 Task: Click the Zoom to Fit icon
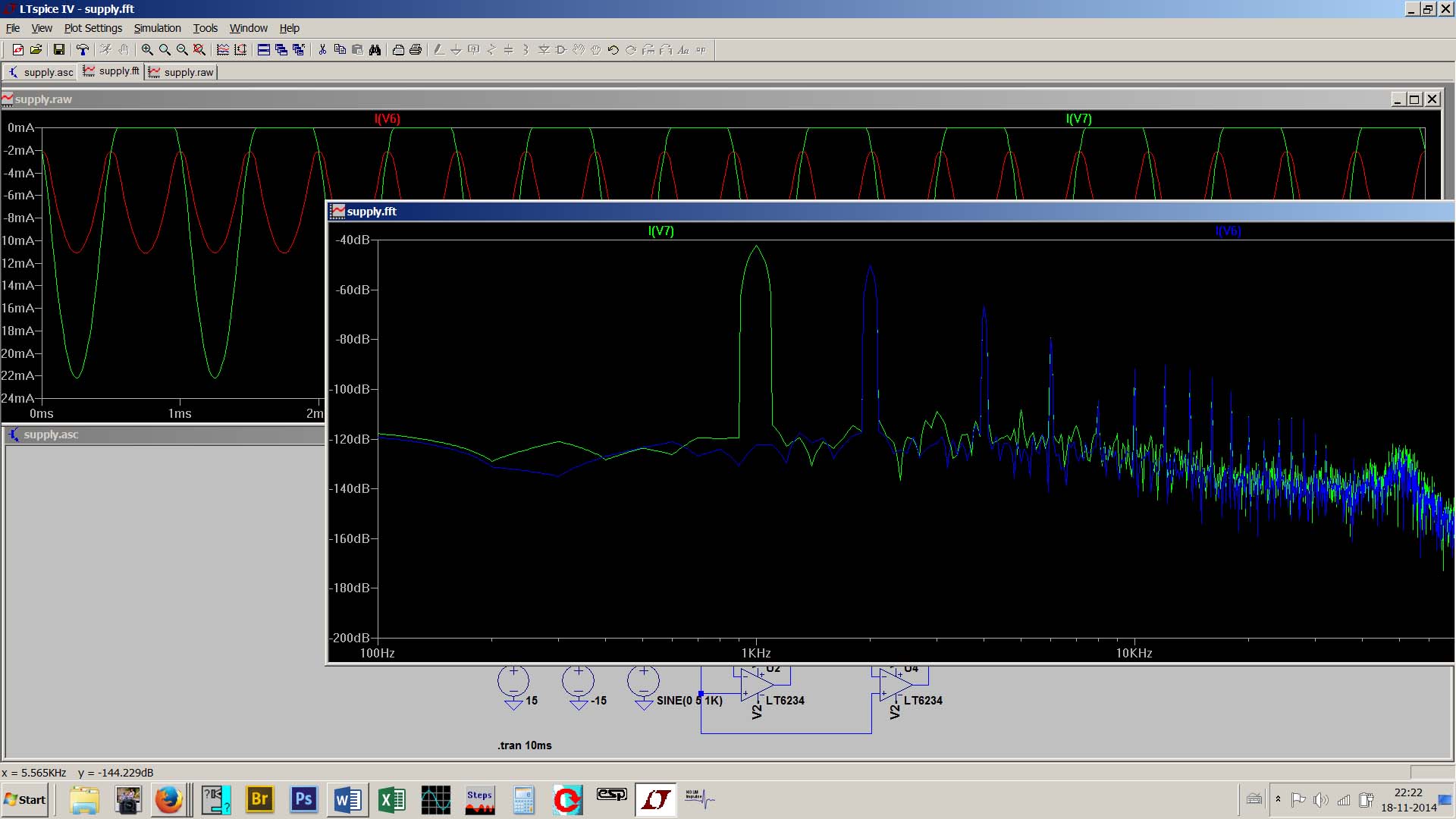click(199, 50)
